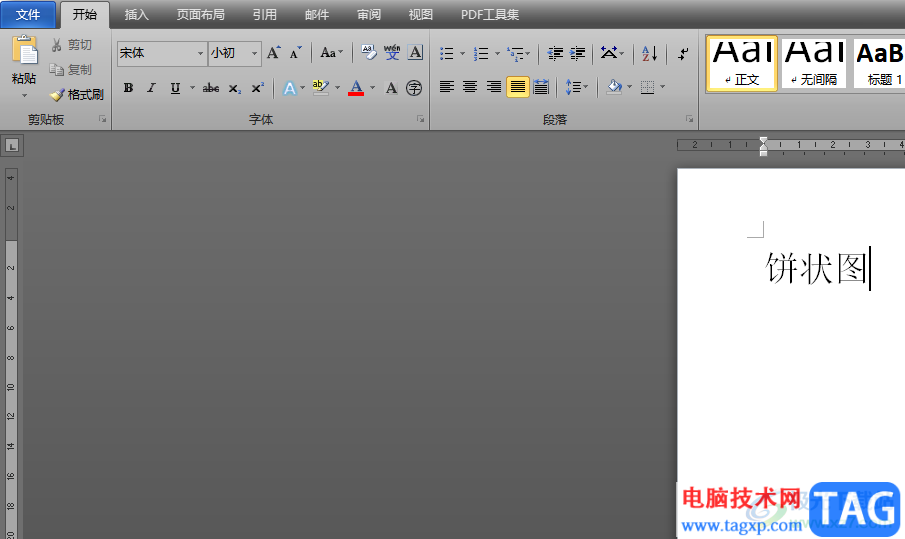Open font color dropdown arrow
The image size is (905, 539).
(x=372, y=88)
